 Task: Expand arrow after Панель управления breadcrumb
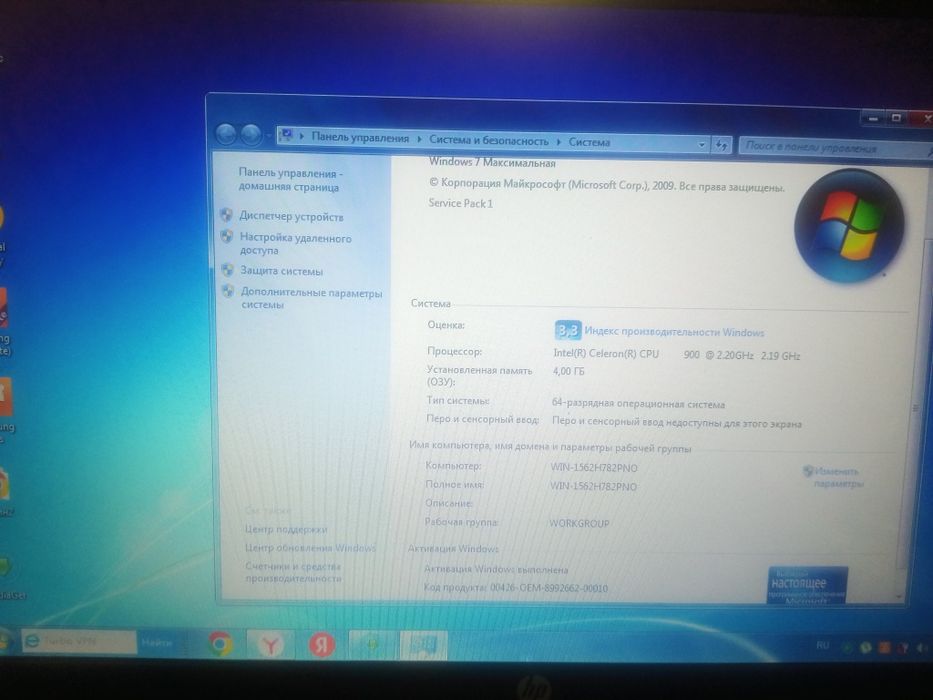tap(419, 139)
